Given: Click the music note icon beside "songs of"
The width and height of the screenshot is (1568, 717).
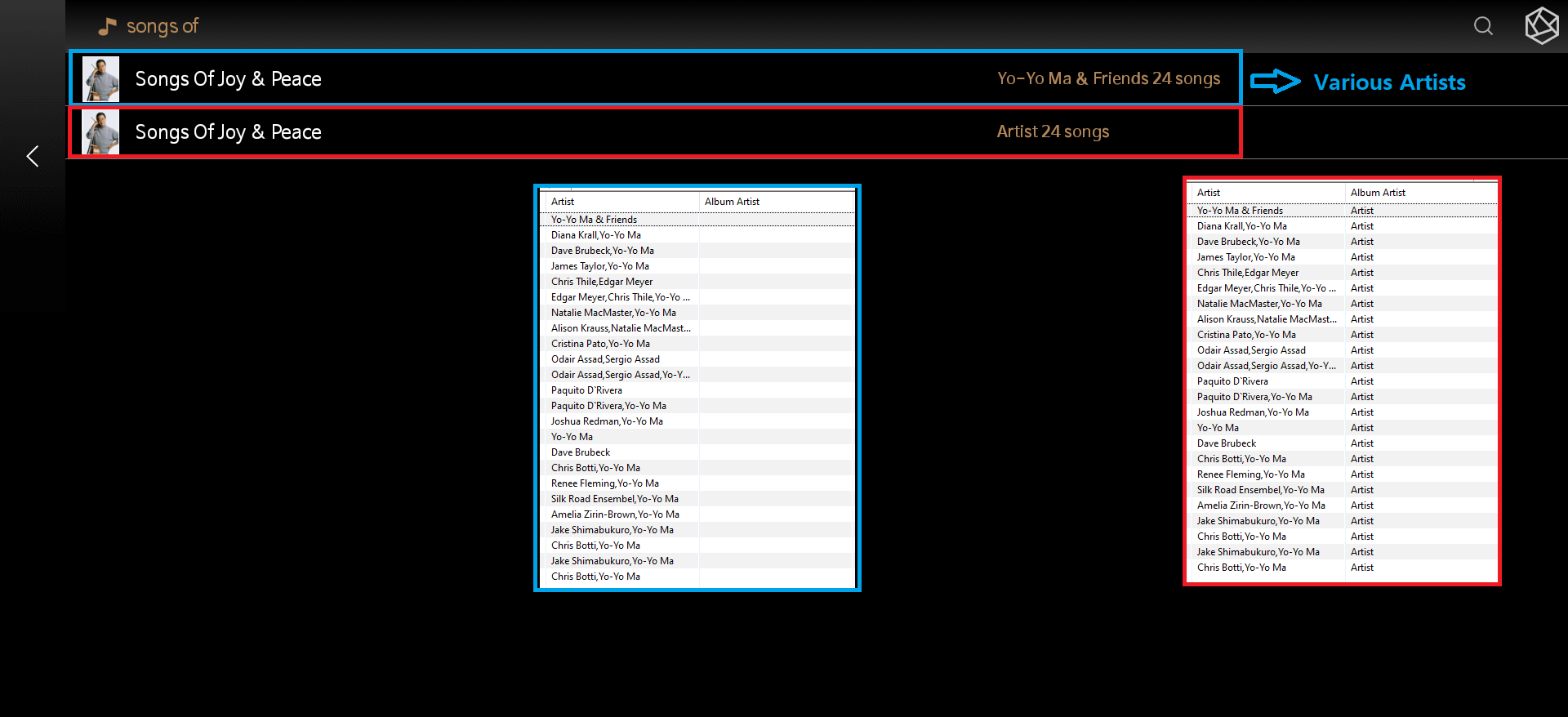Looking at the screenshot, I should pos(107,27).
